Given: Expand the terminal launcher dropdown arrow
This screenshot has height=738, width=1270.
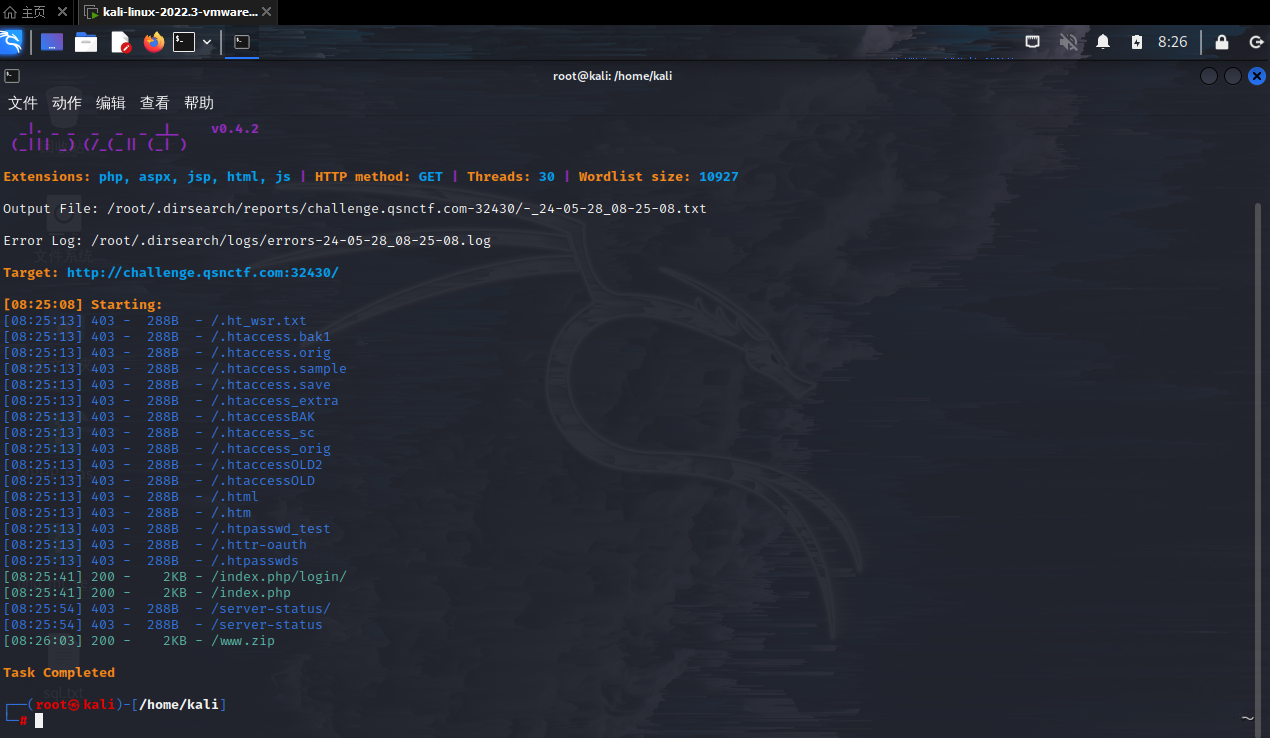Looking at the screenshot, I should coord(207,42).
